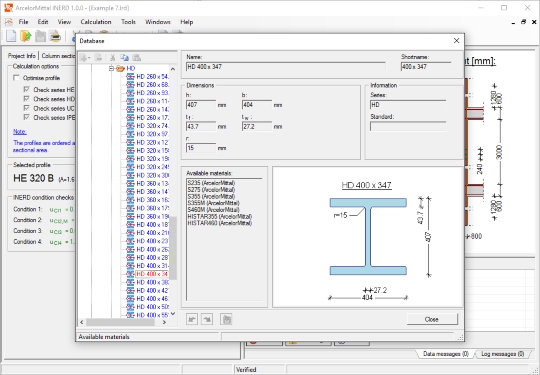Viewport: 540px width, 375px height.
Task: Click the Name field showing HD 400 x 347
Action: pos(285,67)
